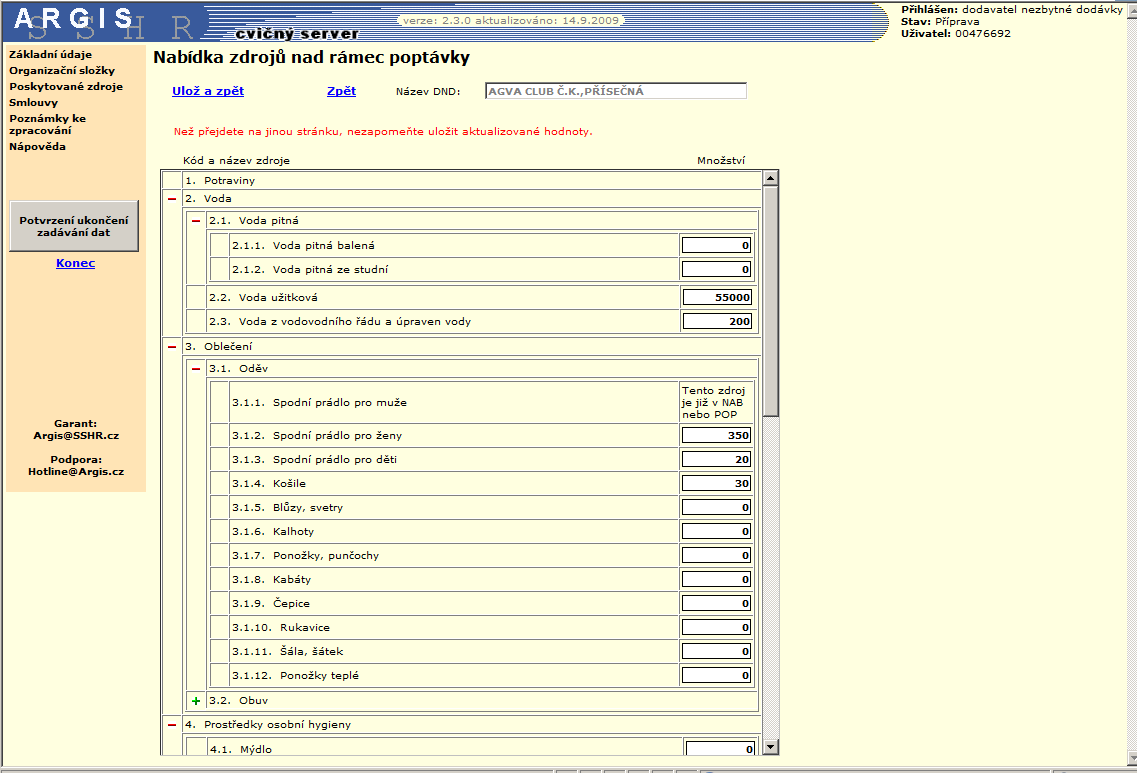
Task: Collapse the 3. Oblečení section
Action: 172,347
